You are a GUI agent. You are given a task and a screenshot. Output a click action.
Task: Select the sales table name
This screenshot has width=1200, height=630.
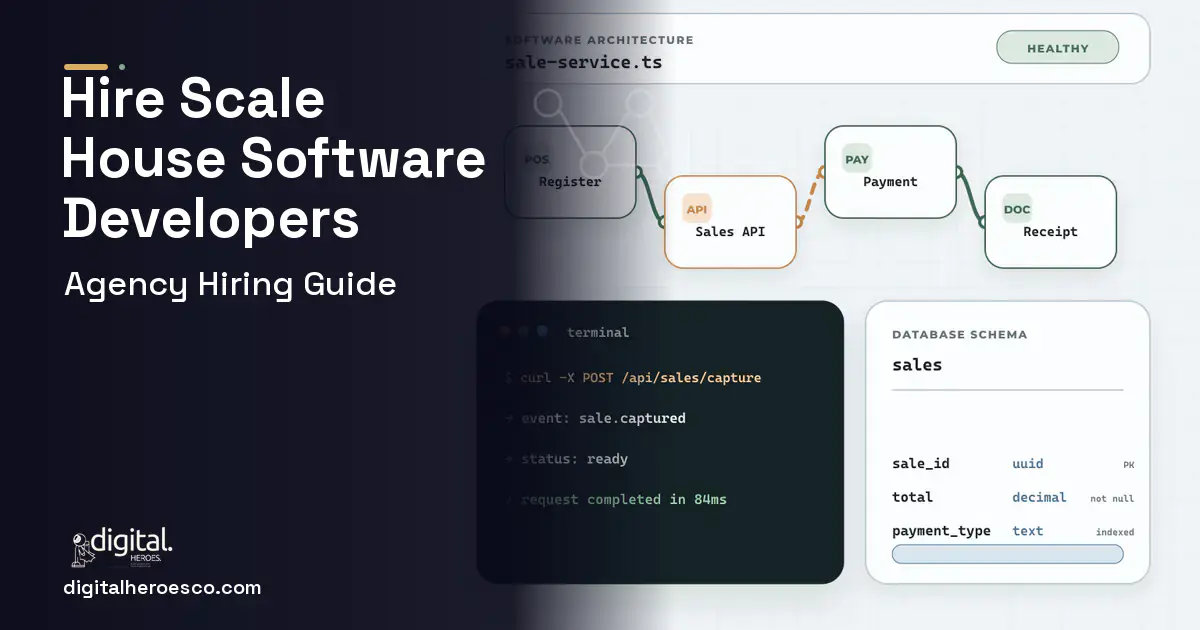pos(917,365)
